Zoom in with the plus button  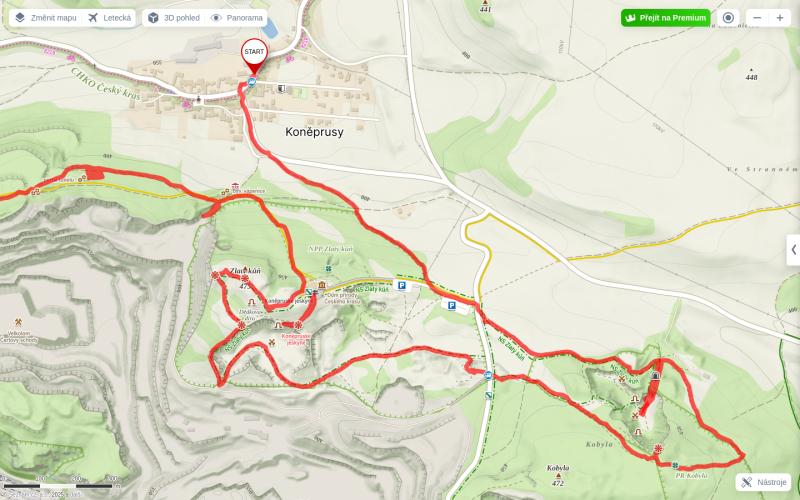click(x=780, y=18)
